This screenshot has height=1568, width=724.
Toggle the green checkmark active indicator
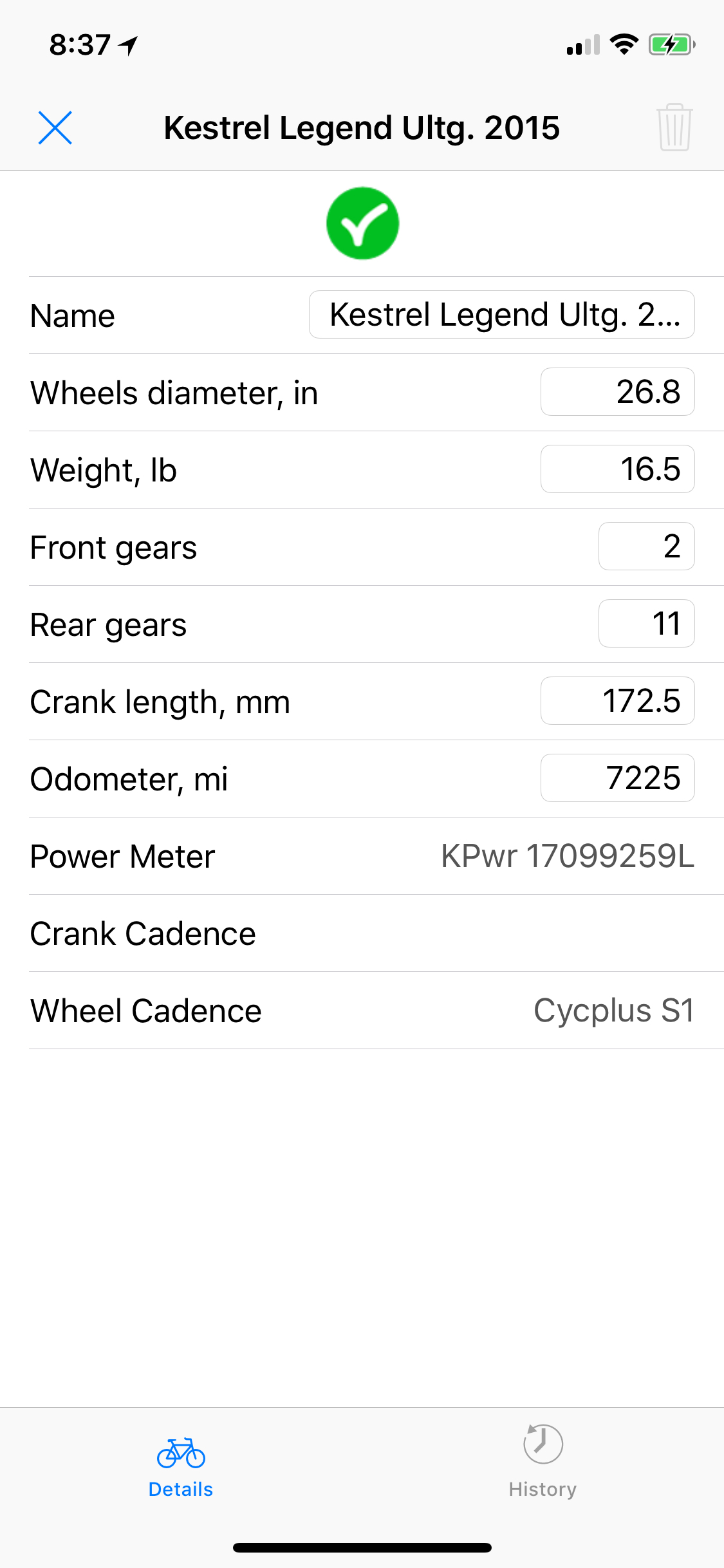coord(362,223)
